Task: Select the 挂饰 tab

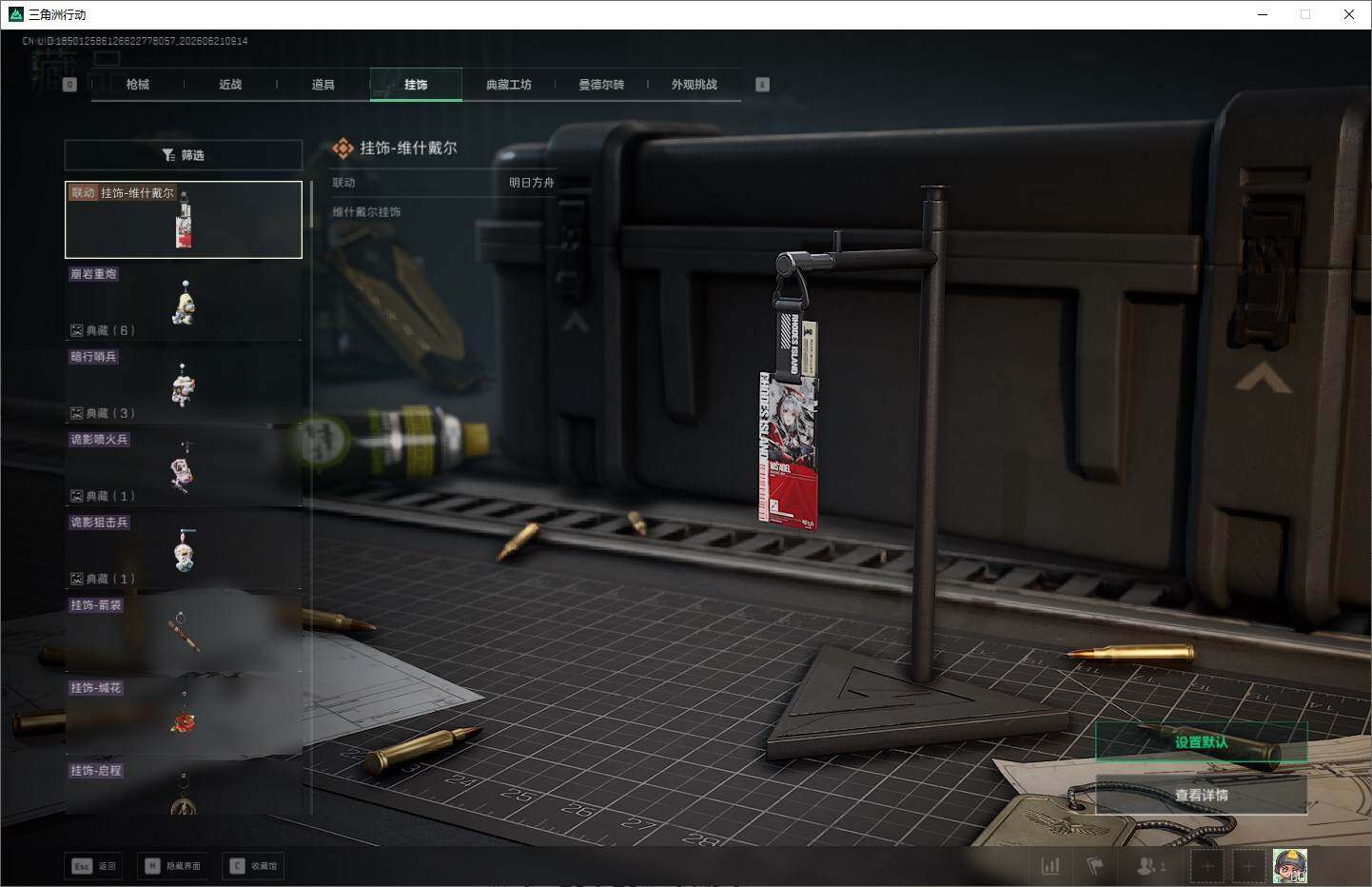Action: (416, 85)
